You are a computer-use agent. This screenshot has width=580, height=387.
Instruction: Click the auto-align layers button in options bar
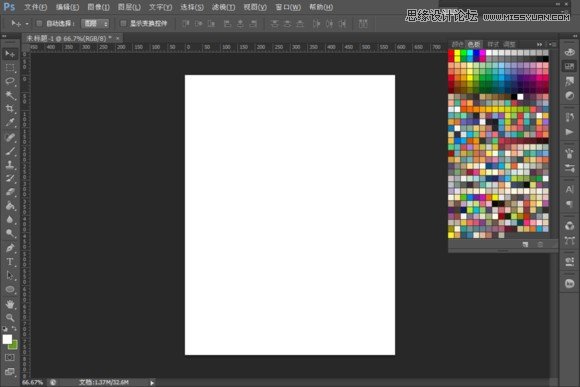pos(363,24)
